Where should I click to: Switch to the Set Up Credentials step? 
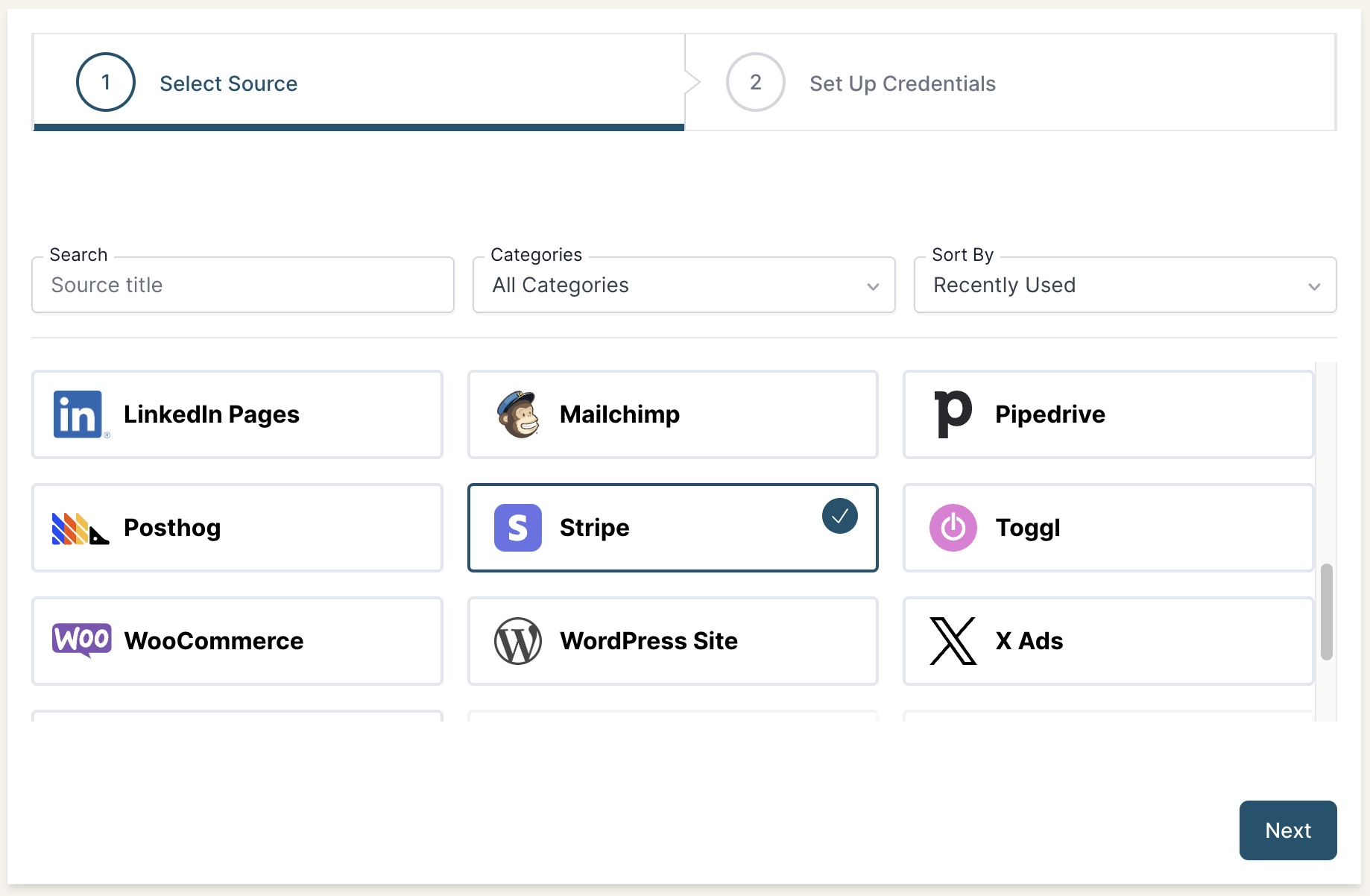pyautogui.click(x=902, y=83)
